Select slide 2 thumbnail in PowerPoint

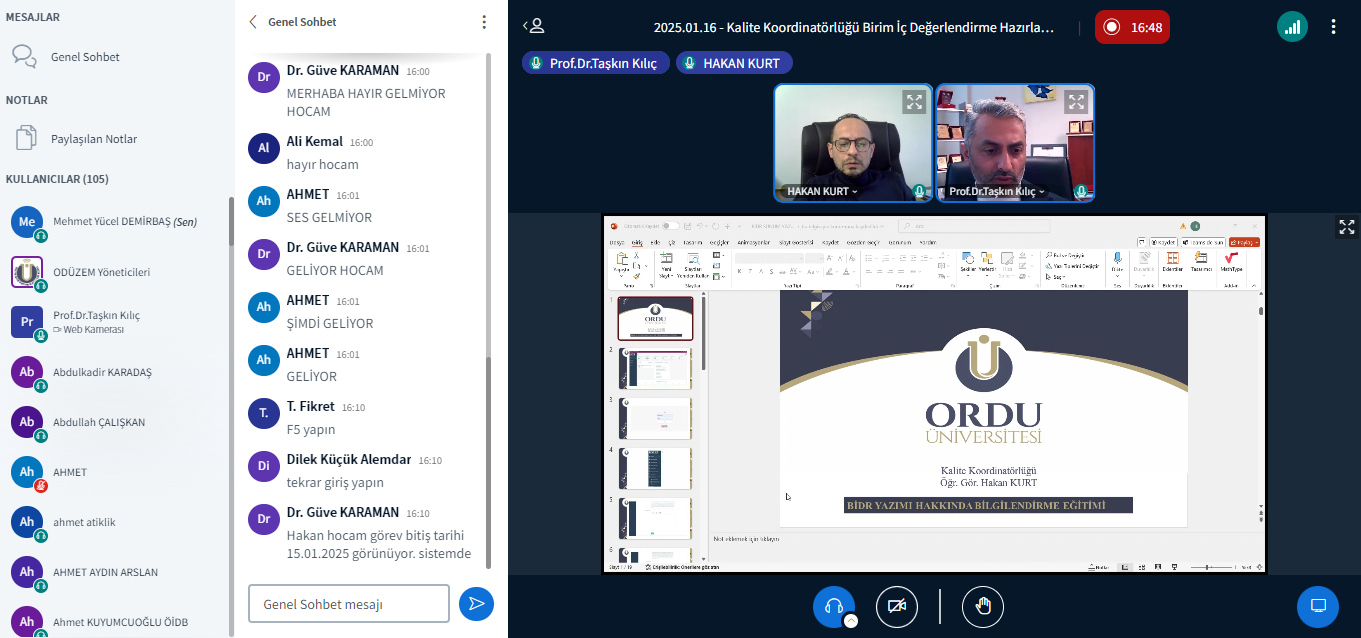655,368
